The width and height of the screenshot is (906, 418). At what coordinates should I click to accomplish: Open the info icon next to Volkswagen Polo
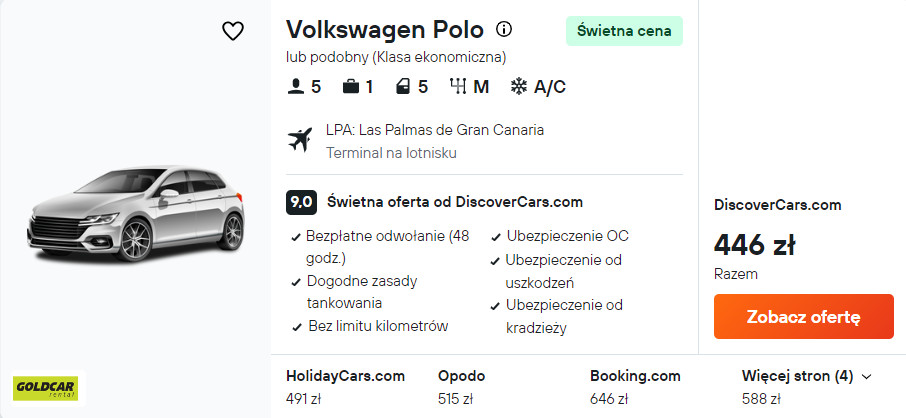(x=504, y=29)
